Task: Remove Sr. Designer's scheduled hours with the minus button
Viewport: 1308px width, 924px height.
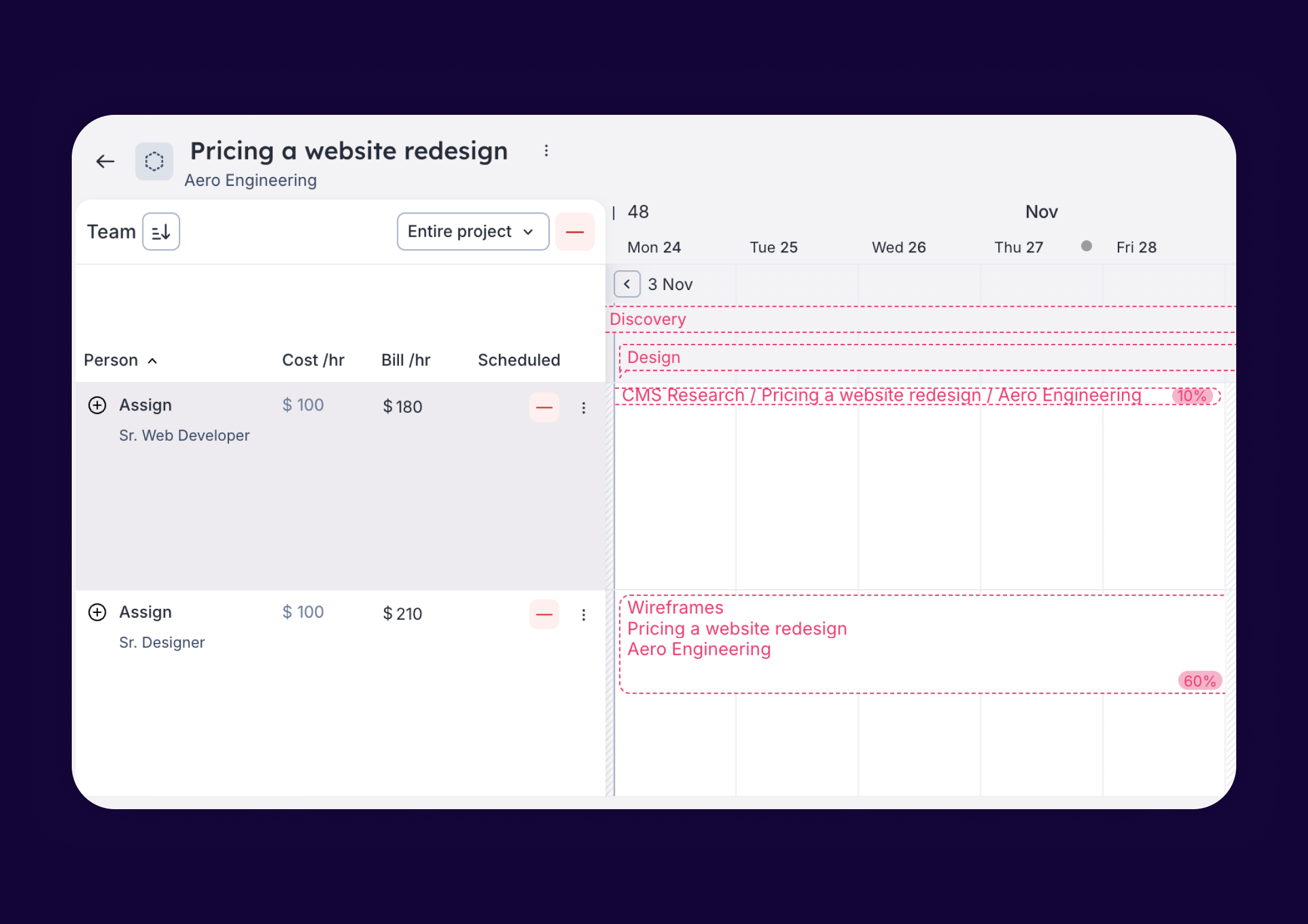Action: (x=544, y=614)
